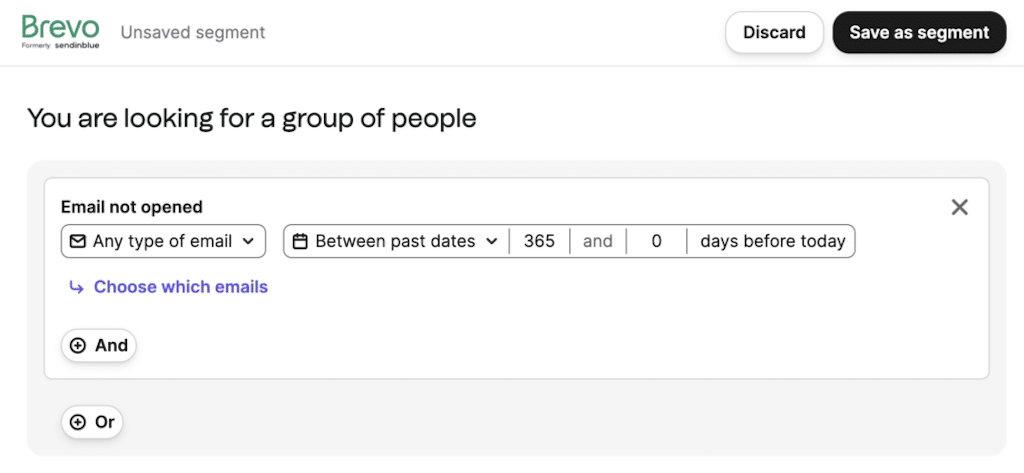The height and width of the screenshot is (473, 1024).
Task: Click the envelope icon in email type
Action: click(x=77, y=241)
